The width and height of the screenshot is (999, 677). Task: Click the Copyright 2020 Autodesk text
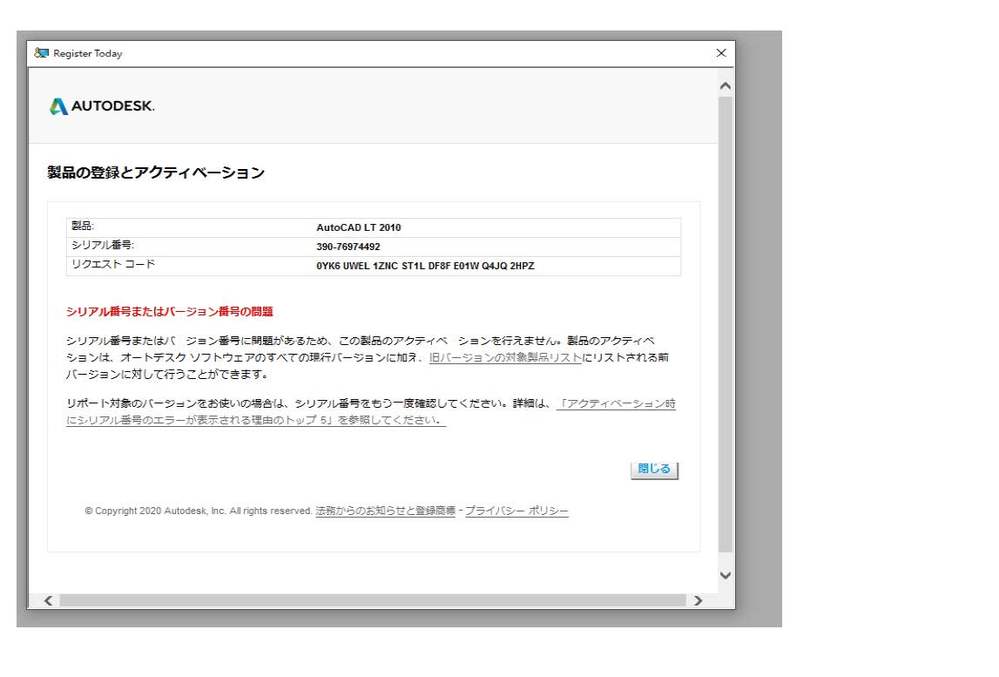tap(198, 511)
